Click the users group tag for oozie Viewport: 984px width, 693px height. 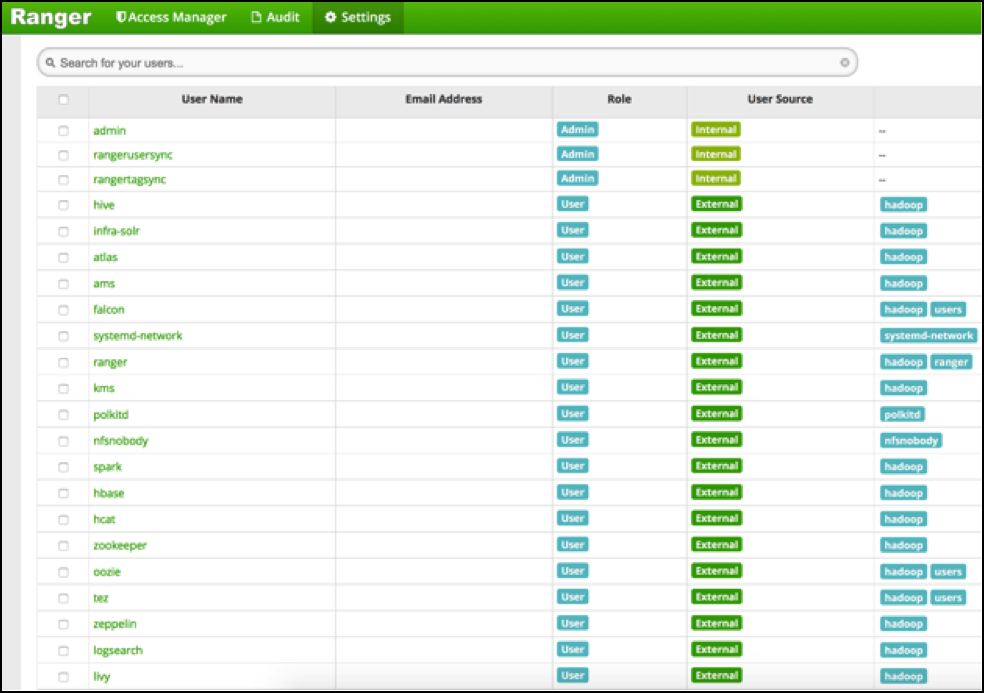[948, 572]
